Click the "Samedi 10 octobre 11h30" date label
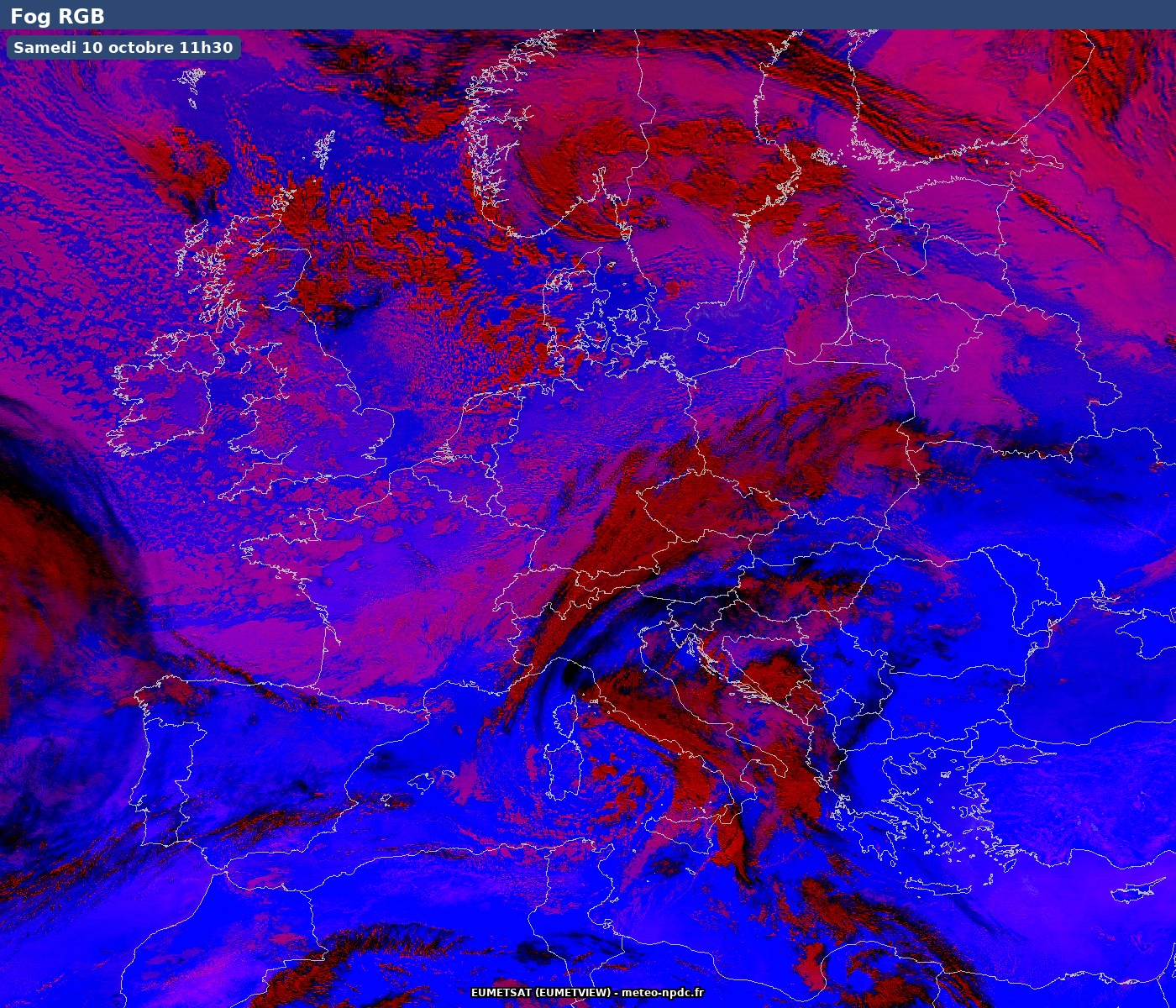The height and width of the screenshot is (1008, 1176). [x=123, y=48]
